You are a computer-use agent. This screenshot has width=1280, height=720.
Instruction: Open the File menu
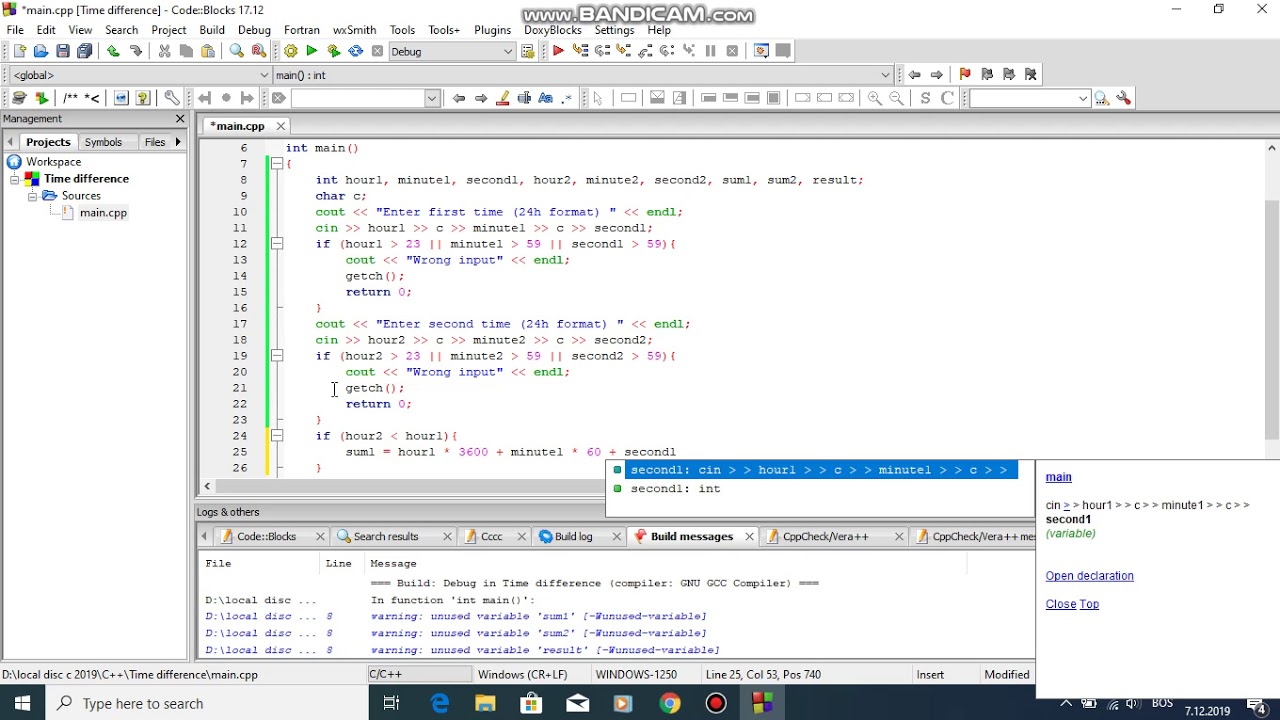(x=16, y=30)
